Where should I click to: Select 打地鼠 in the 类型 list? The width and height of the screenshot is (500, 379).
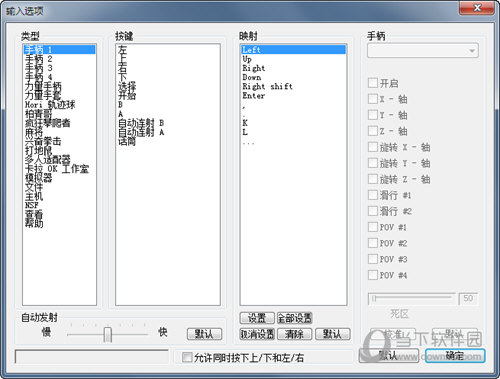59,150
